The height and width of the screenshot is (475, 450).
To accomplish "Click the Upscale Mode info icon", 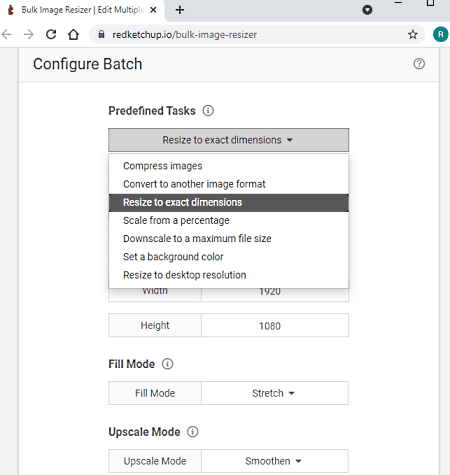I will point(193,432).
